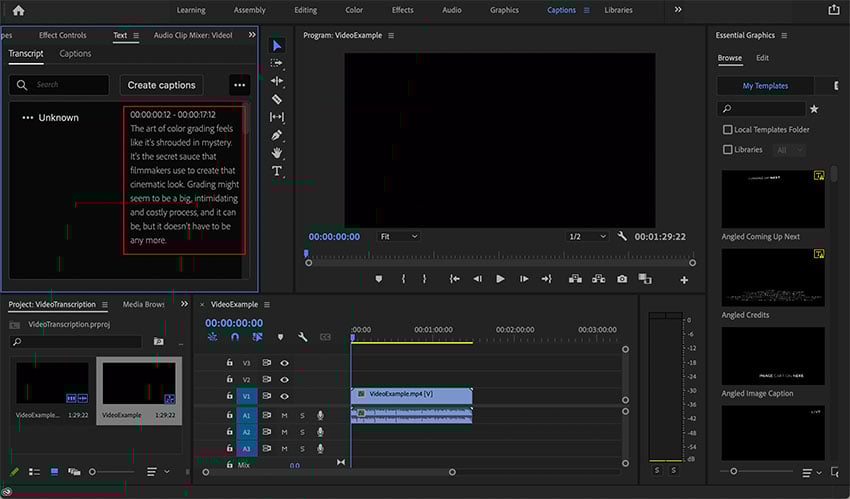Select the Track Select Forward tool
The height and width of the screenshot is (499, 850).
pos(277,63)
